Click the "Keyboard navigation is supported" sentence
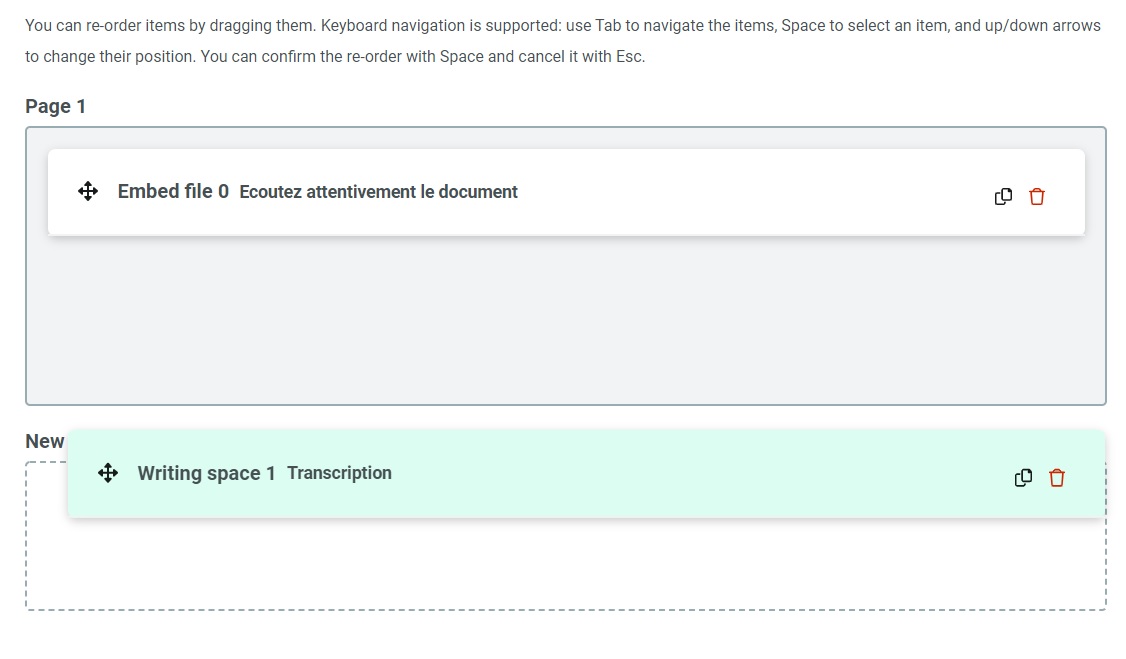The height and width of the screenshot is (659, 1126). 440,25
